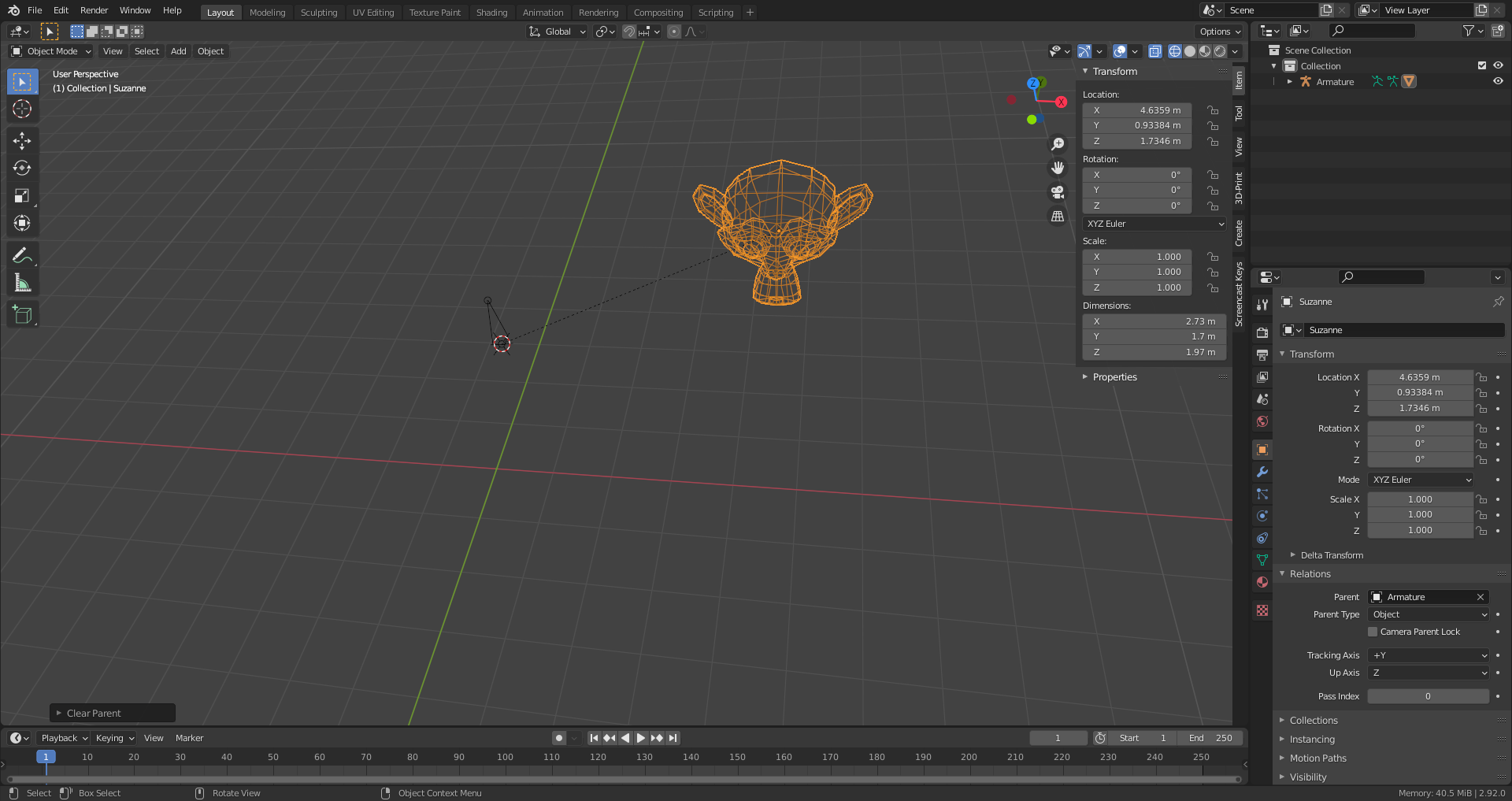Open the sidebar Tool tab

coord(1239,113)
